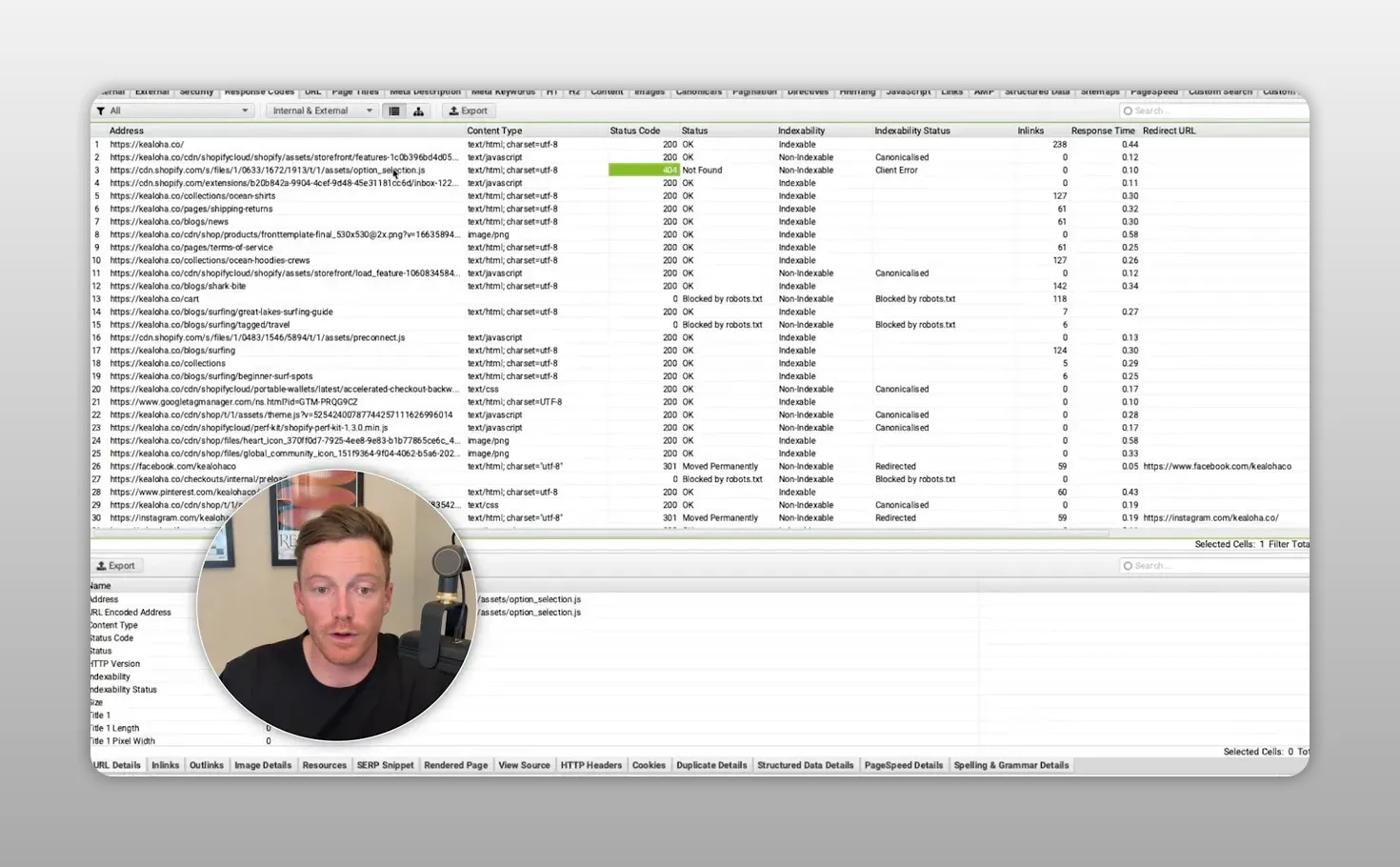The image size is (1400, 867).
Task: Sort by Status Code column header
Action: coord(634,131)
